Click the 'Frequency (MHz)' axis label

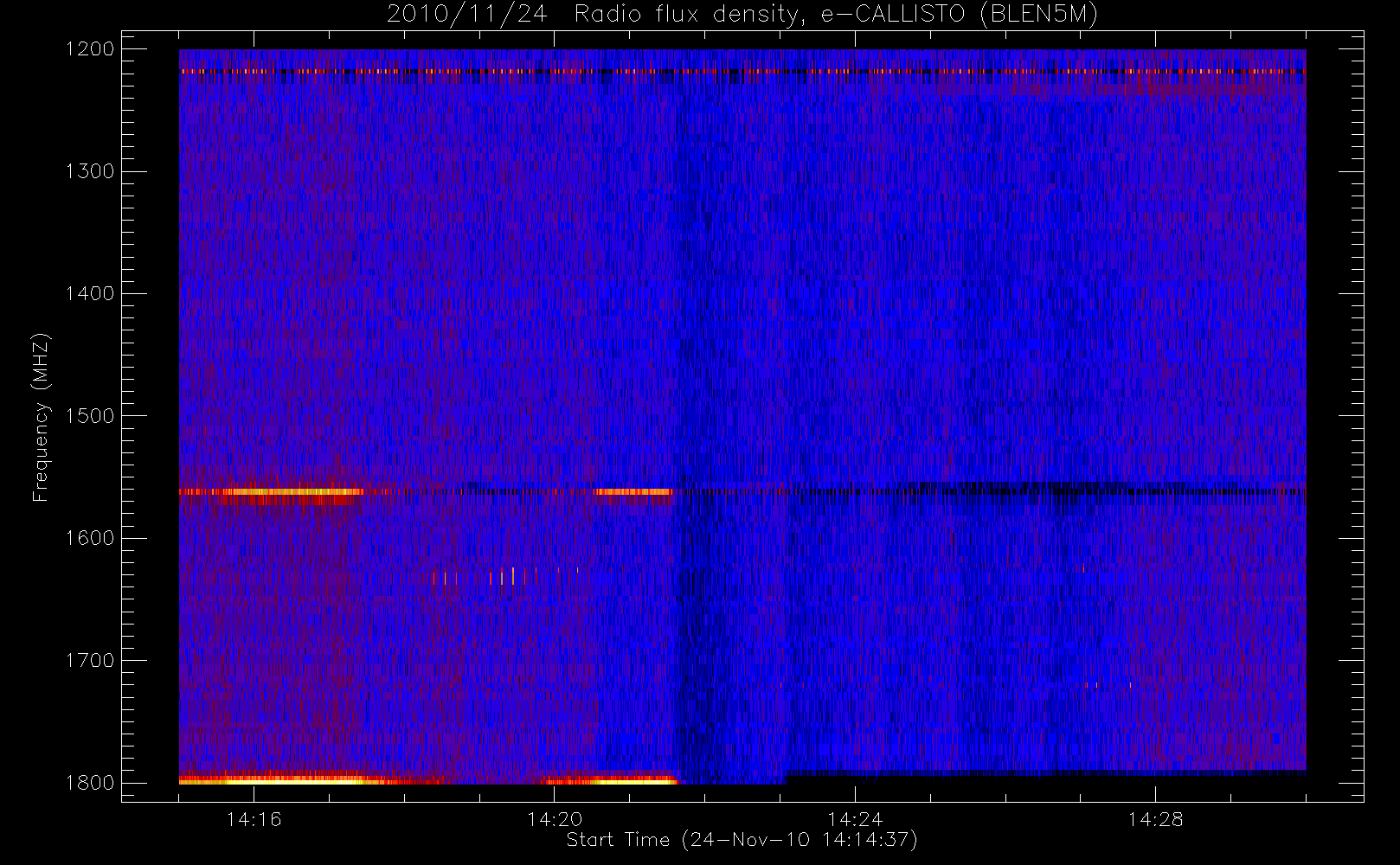tap(41, 417)
